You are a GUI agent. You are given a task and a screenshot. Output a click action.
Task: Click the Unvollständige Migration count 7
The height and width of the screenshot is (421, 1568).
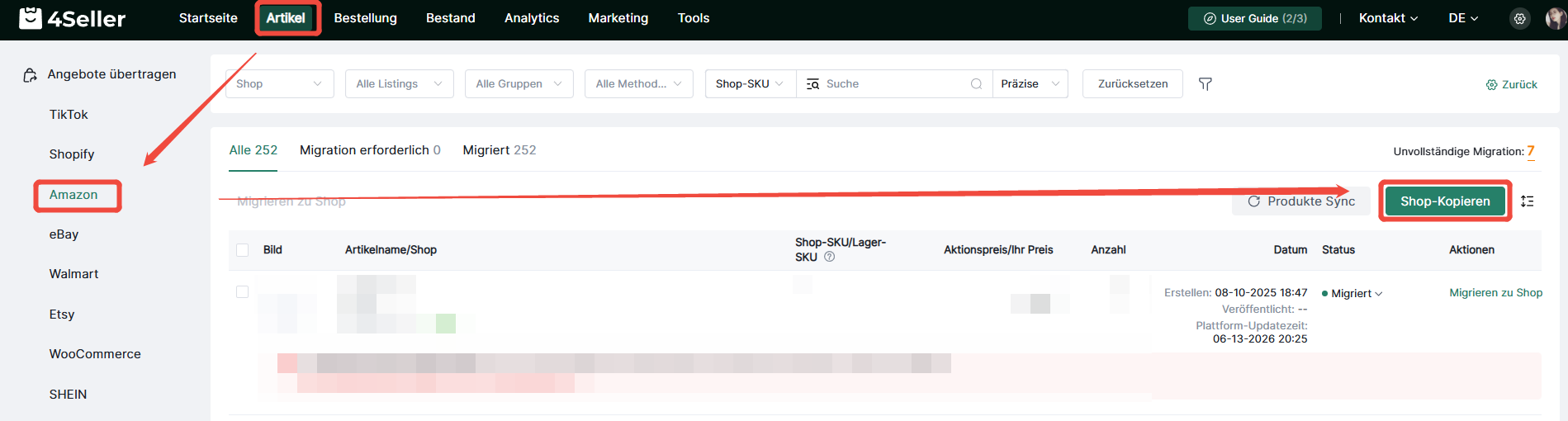(x=1531, y=151)
